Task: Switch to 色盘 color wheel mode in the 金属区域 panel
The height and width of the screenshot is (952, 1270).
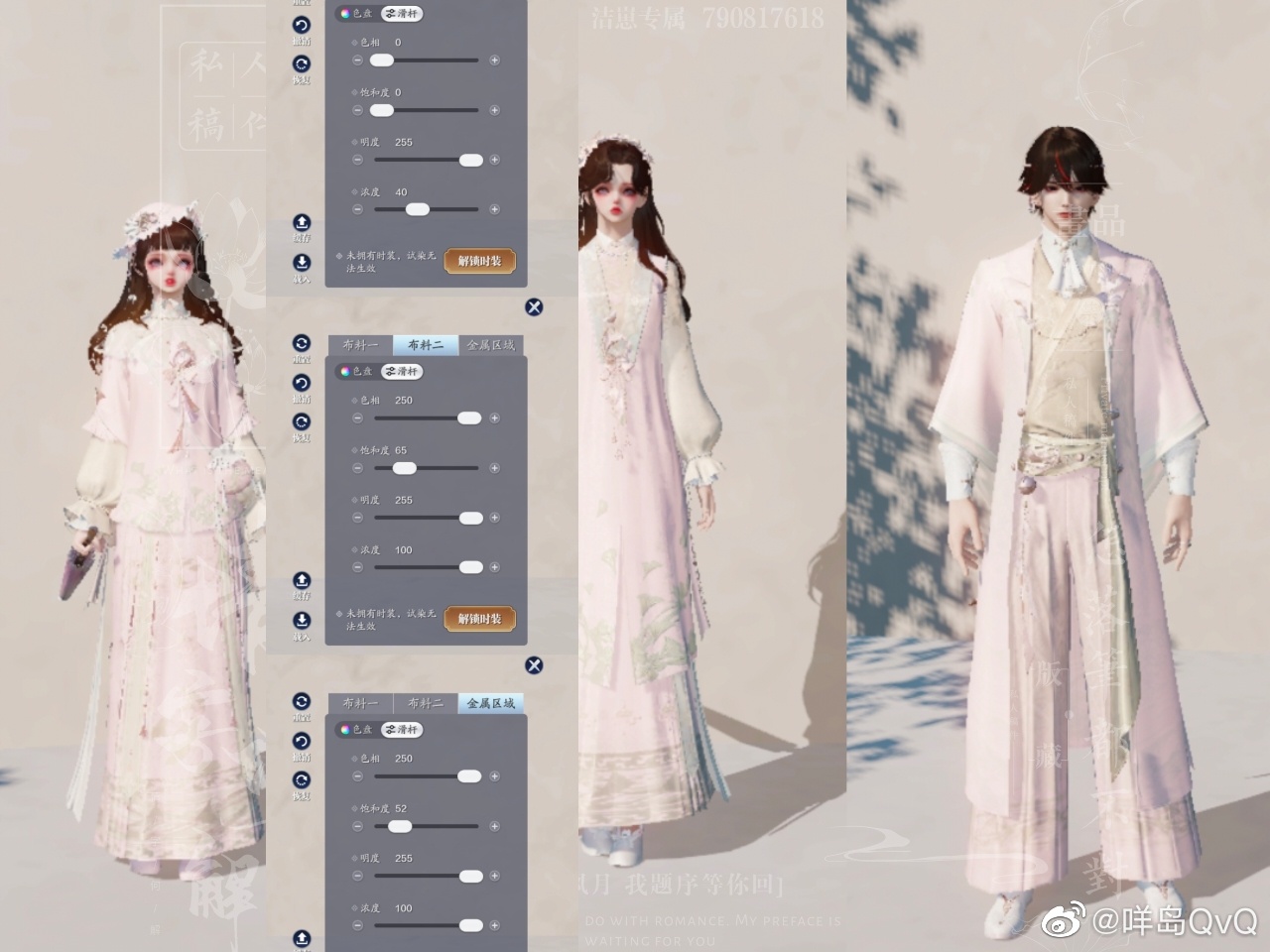Action: (x=356, y=730)
